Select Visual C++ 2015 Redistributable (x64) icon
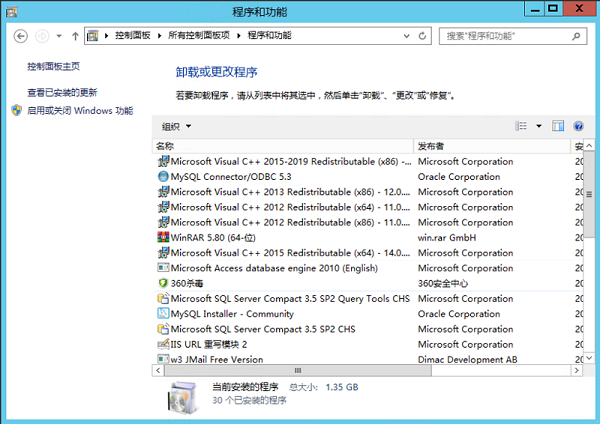Viewport: 600px width, 424px height. coord(163,253)
